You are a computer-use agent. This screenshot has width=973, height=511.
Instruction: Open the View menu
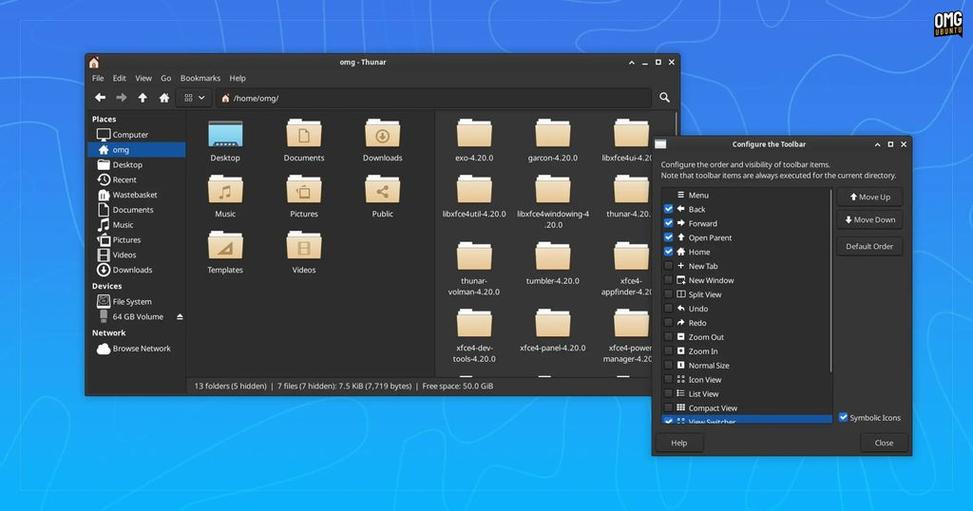[143, 78]
